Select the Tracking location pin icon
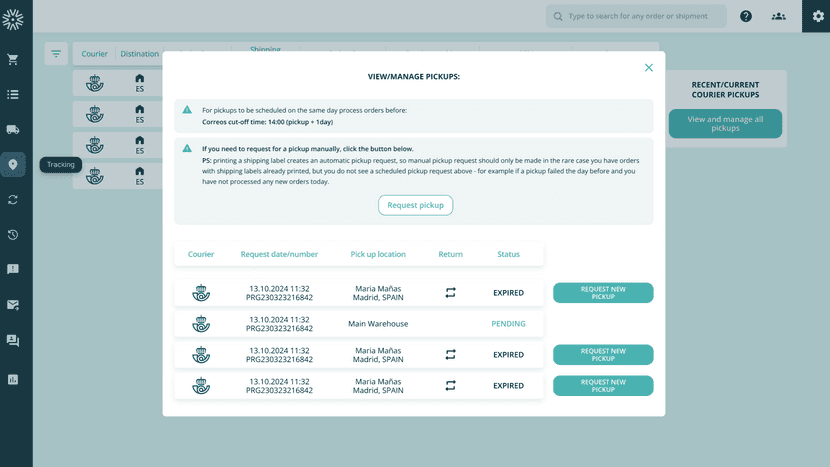This screenshot has width=830, height=467. (13, 165)
